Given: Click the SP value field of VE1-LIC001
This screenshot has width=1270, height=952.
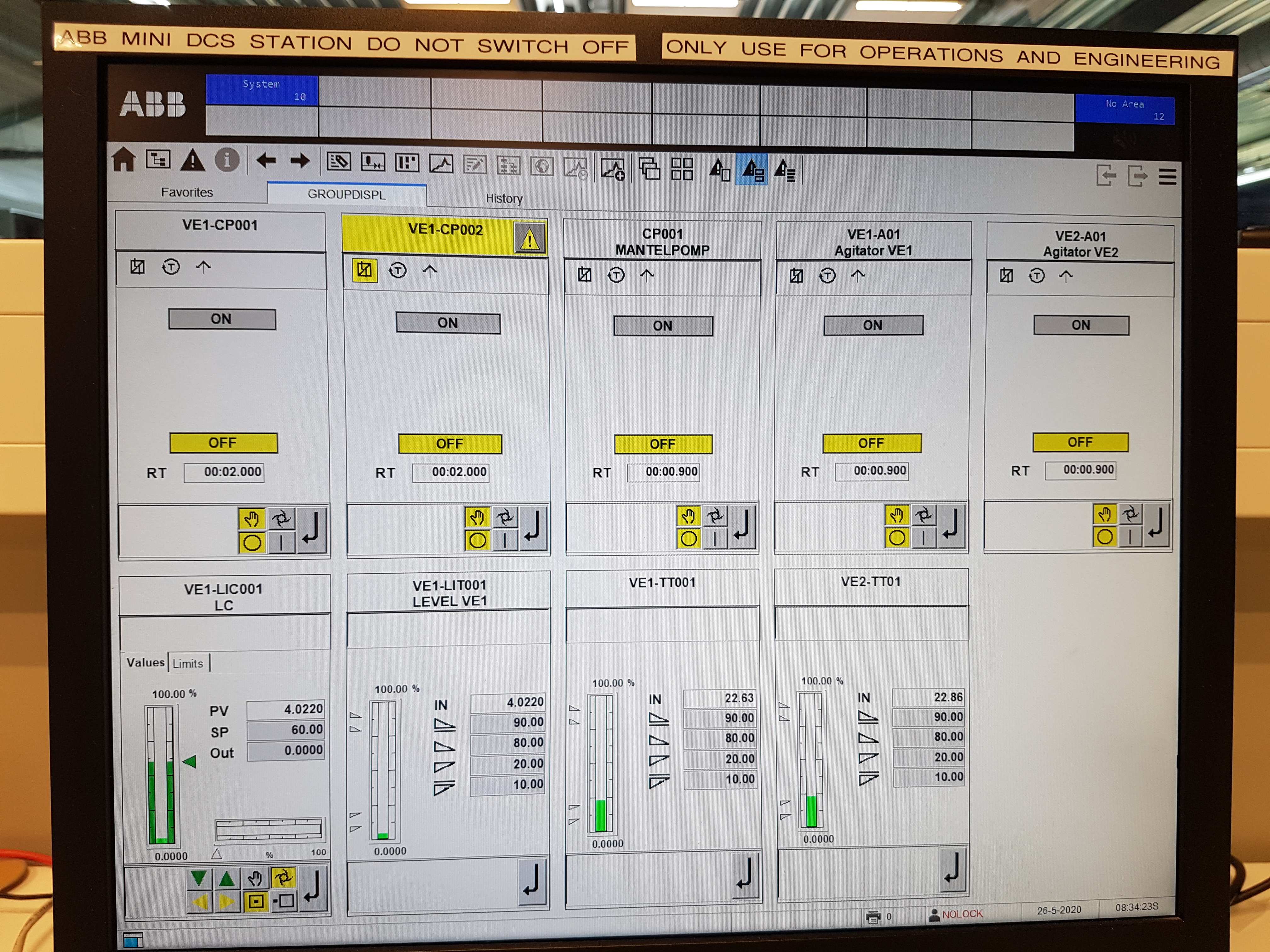Looking at the screenshot, I should point(286,730).
